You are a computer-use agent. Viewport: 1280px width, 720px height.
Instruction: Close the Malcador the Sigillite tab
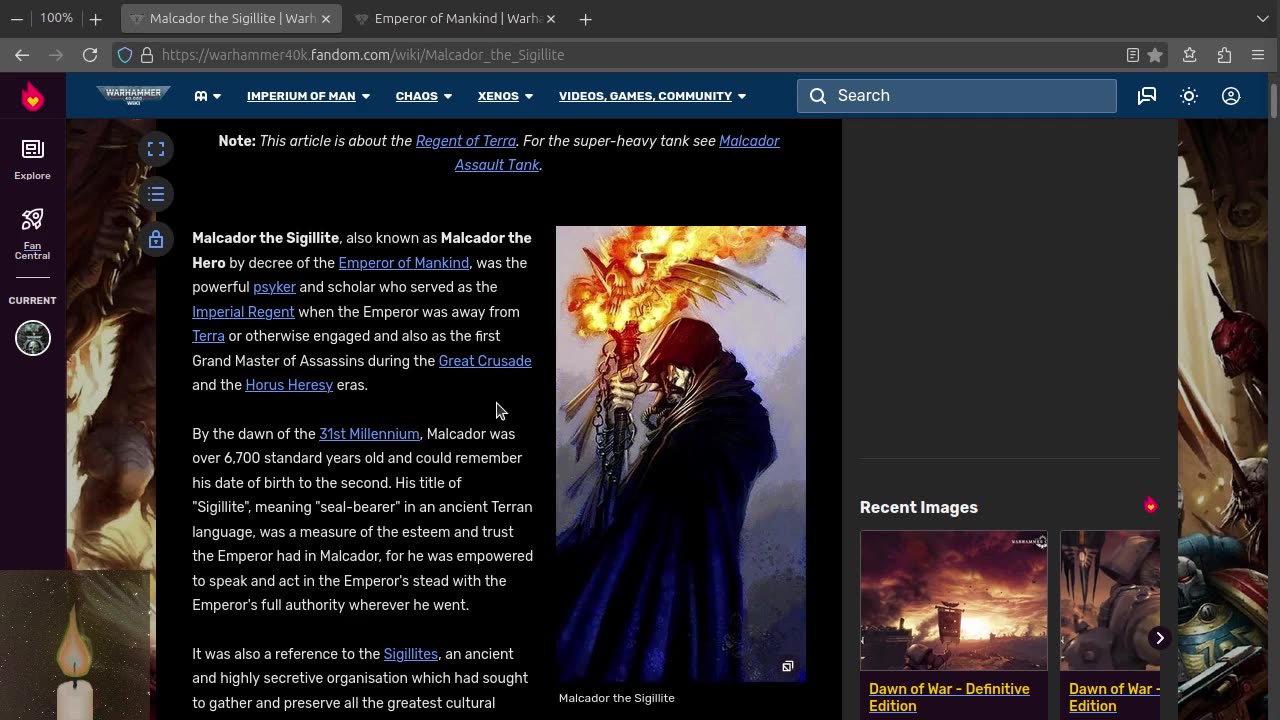coord(328,19)
